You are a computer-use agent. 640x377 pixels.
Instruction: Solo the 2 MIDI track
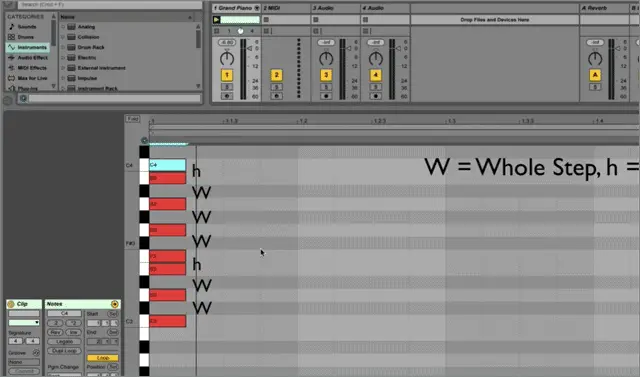click(276, 87)
